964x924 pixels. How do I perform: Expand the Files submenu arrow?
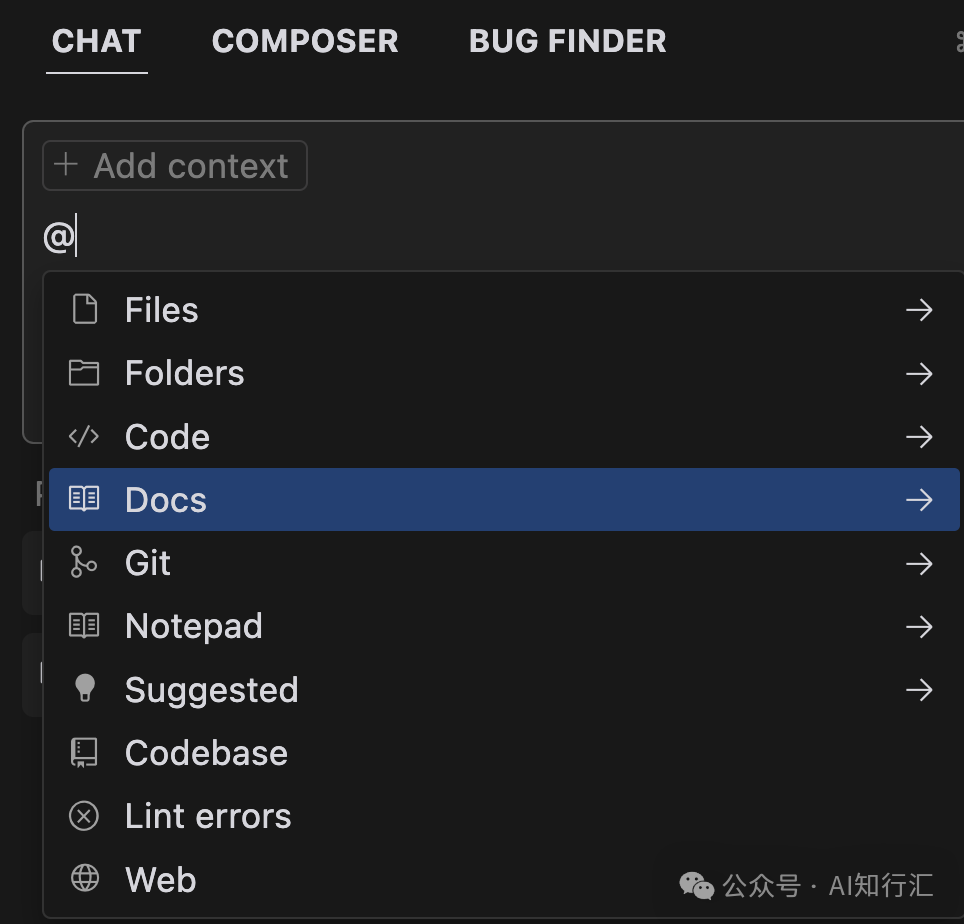tap(919, 310)
